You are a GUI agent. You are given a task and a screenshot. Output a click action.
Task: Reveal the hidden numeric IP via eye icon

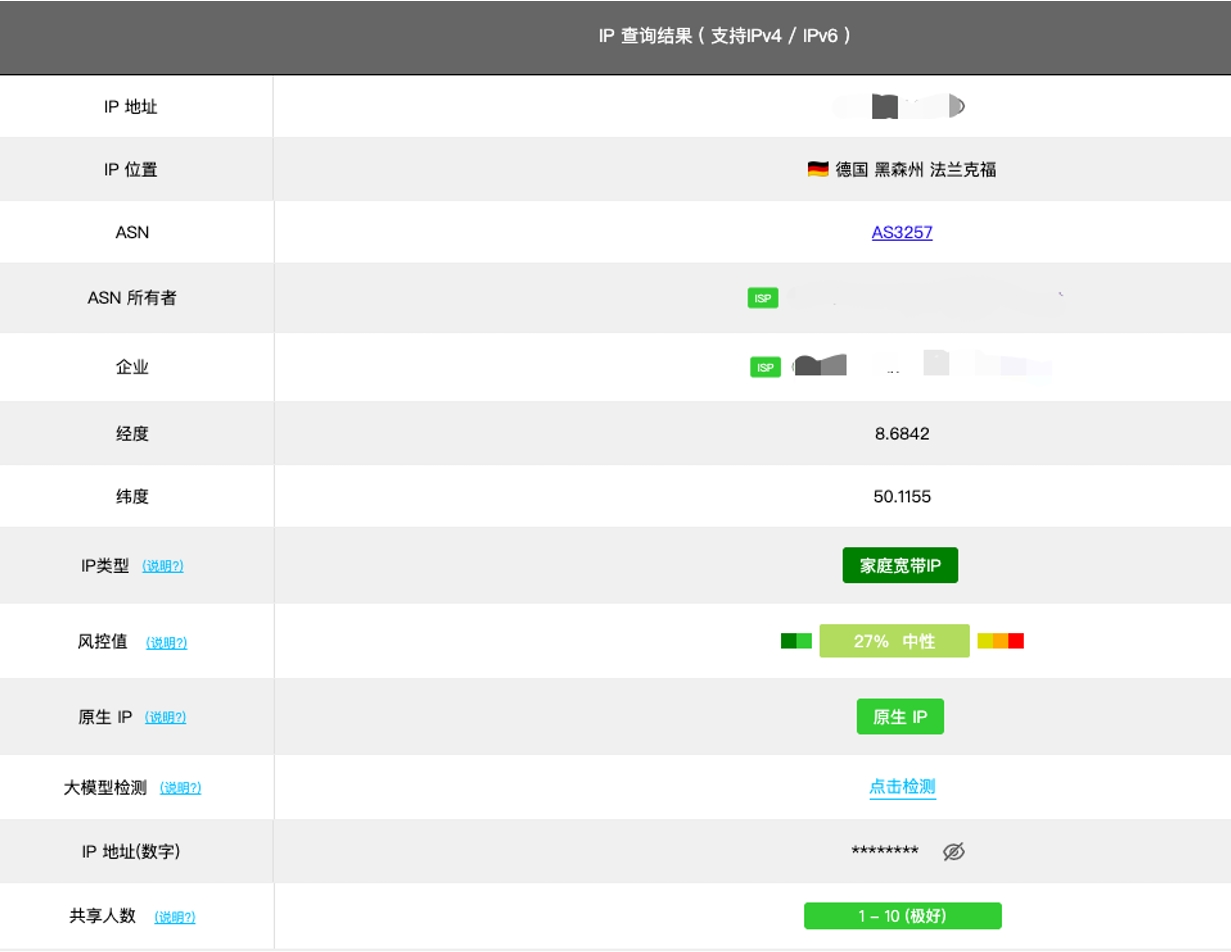click(954, 852)
